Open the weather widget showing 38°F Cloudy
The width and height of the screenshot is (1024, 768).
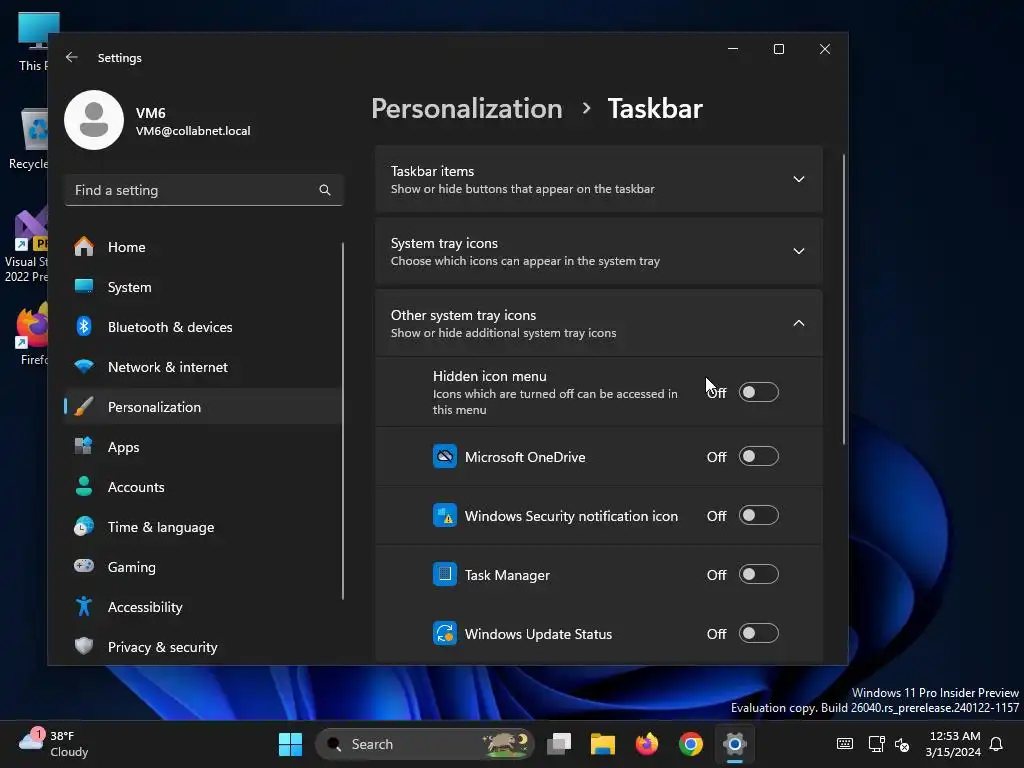(x=54, y=744)
